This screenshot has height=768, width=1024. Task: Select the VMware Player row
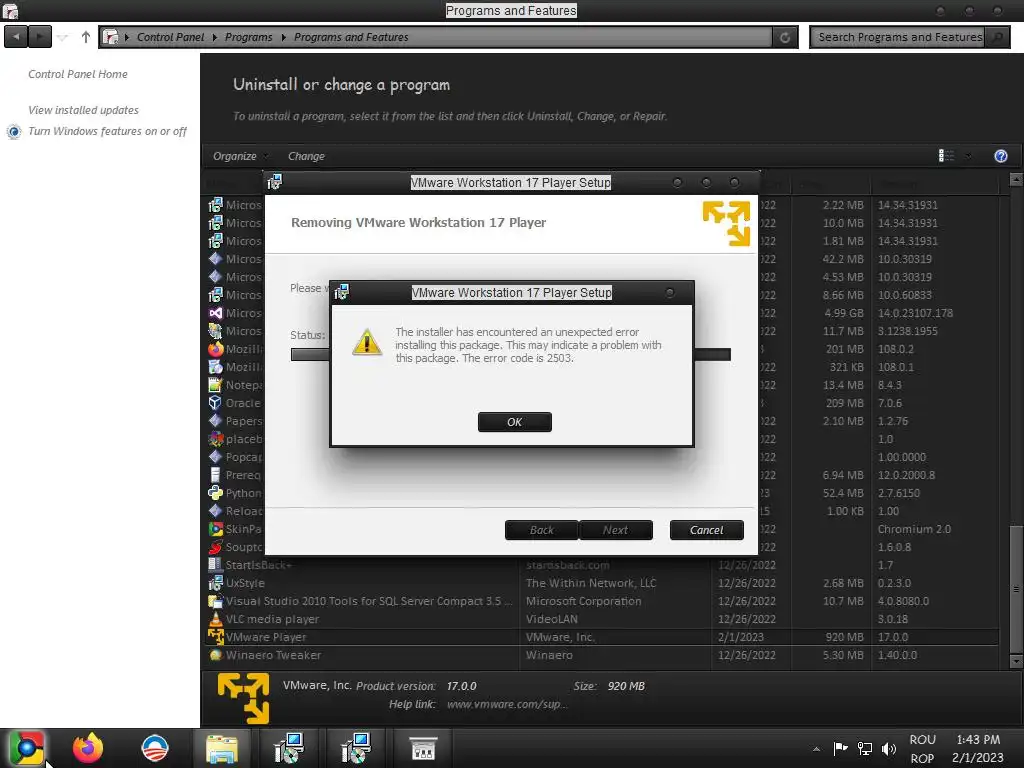(601, 637)
